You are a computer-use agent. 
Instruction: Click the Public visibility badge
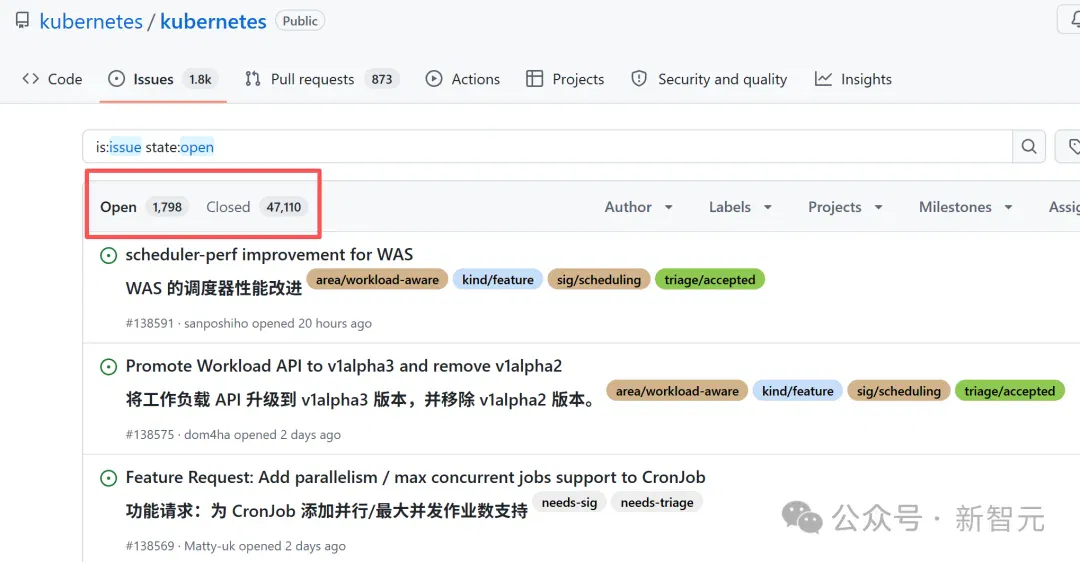[300, 21]
